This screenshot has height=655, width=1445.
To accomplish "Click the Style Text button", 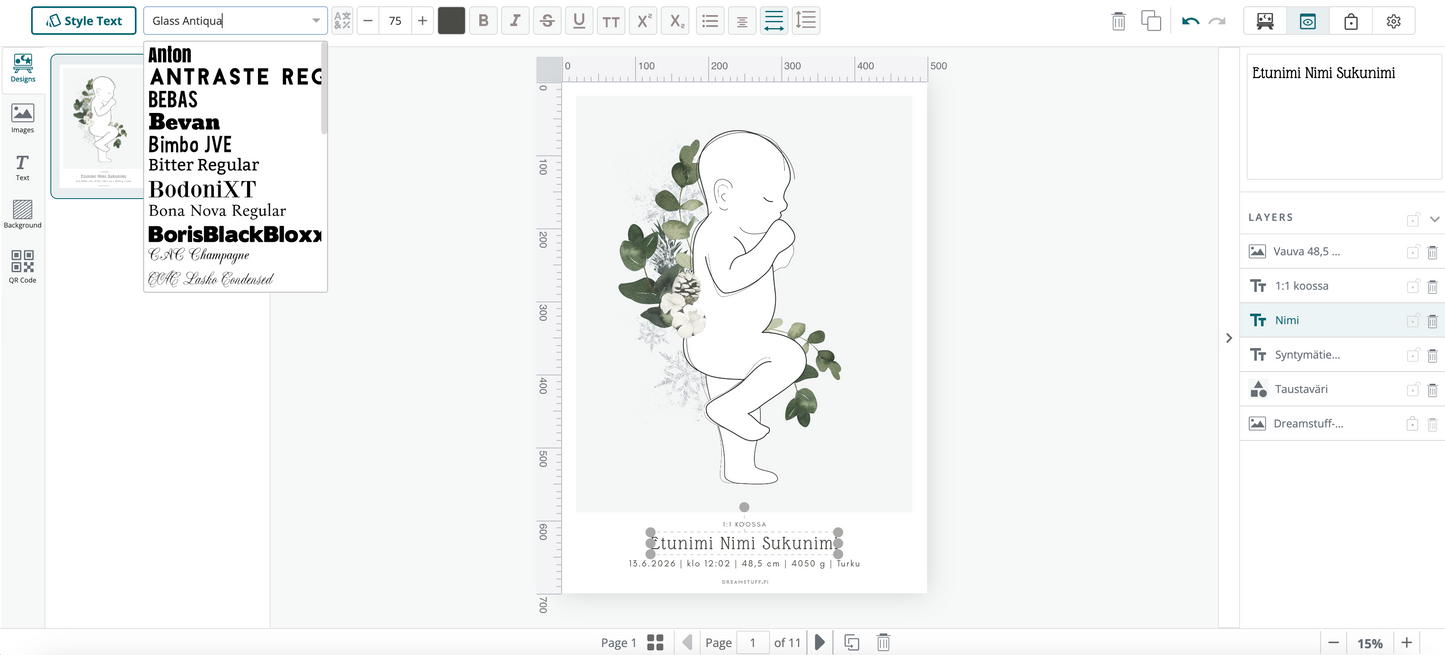I will click(84, 20).
